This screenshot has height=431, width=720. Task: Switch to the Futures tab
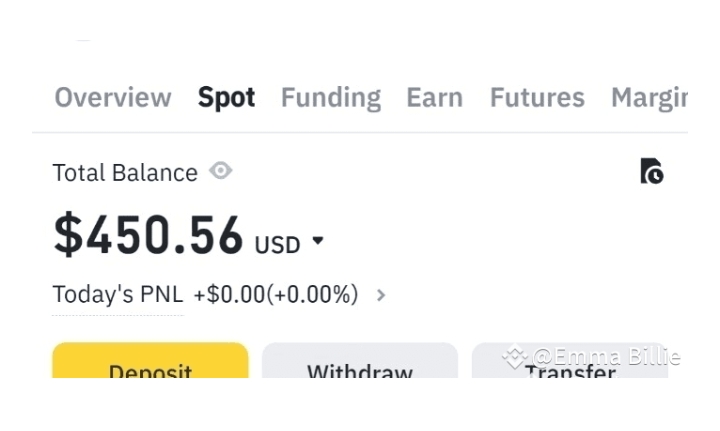click(537, 98)
